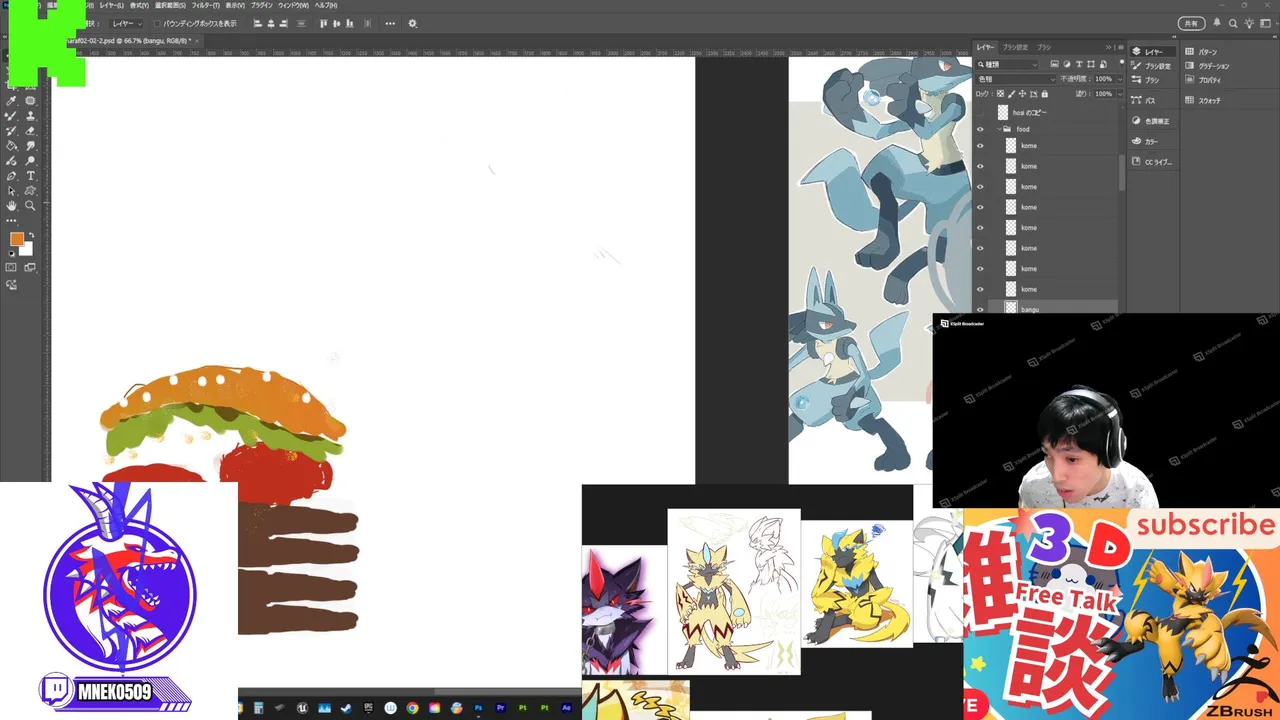Click white background color swatch
The image size is (1280, 720).
click(27, 250)
